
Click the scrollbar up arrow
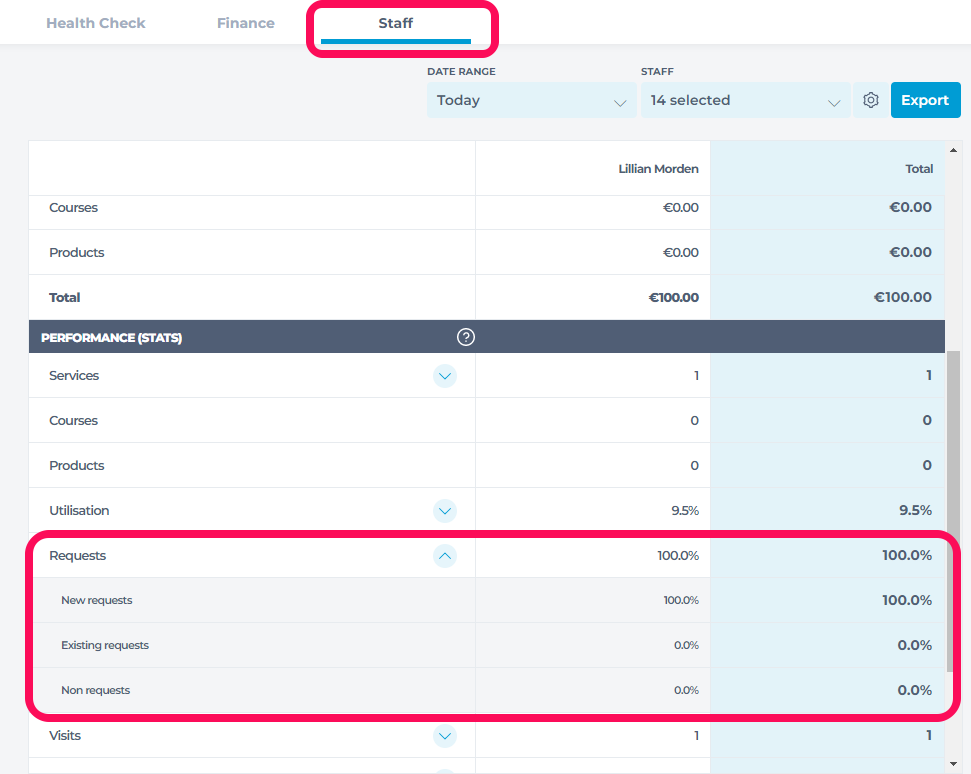953,150
